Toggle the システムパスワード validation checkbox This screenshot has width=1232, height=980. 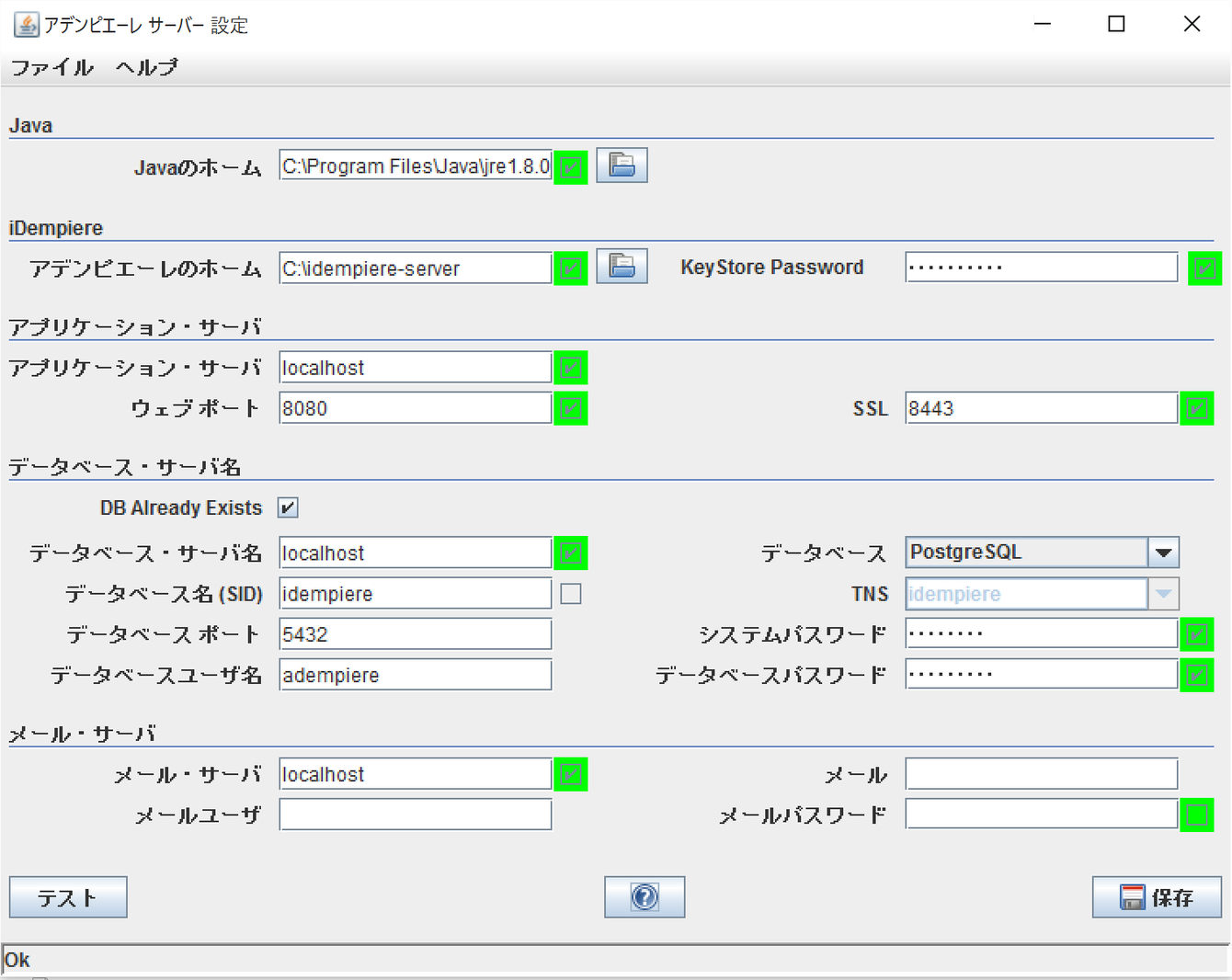click(x=1196, y=633)
